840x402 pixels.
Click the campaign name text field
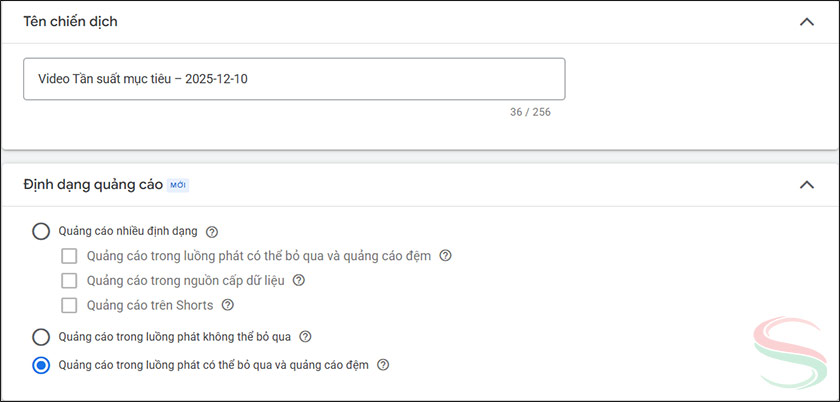tap(294, 79)
